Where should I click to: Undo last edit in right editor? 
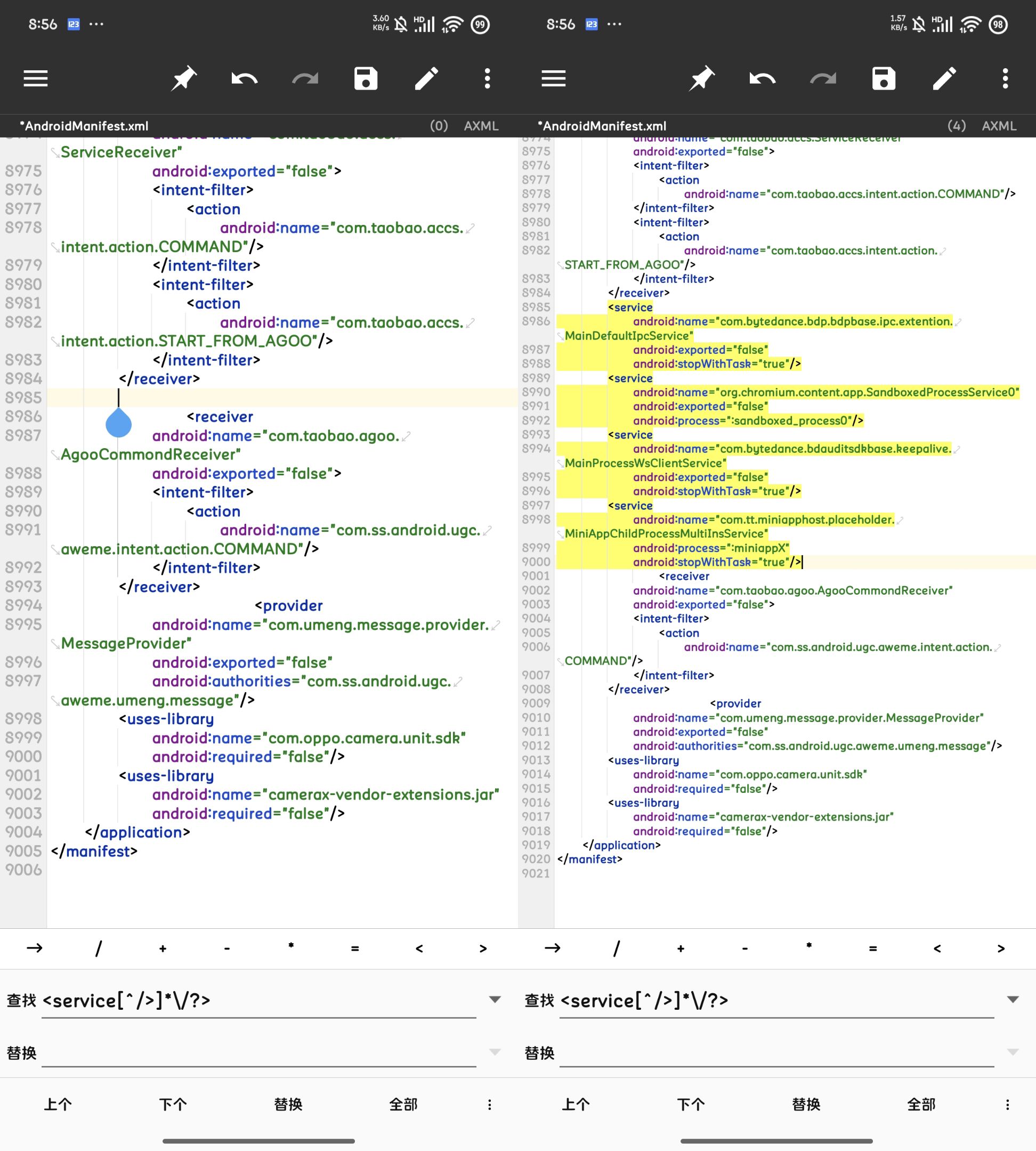762,78
